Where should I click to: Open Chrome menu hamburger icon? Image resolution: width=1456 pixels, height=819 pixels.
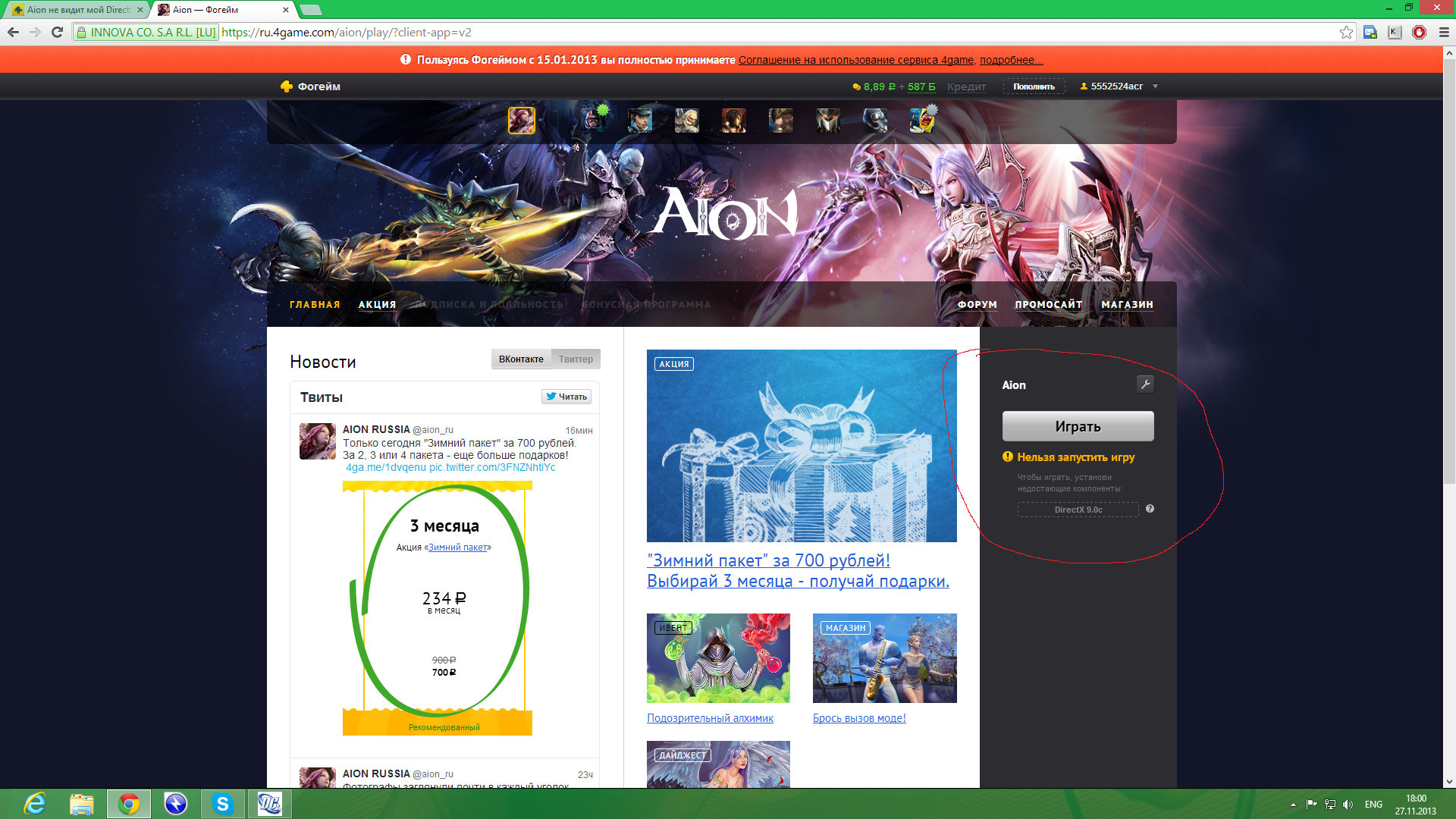[x=1444, y=32]
